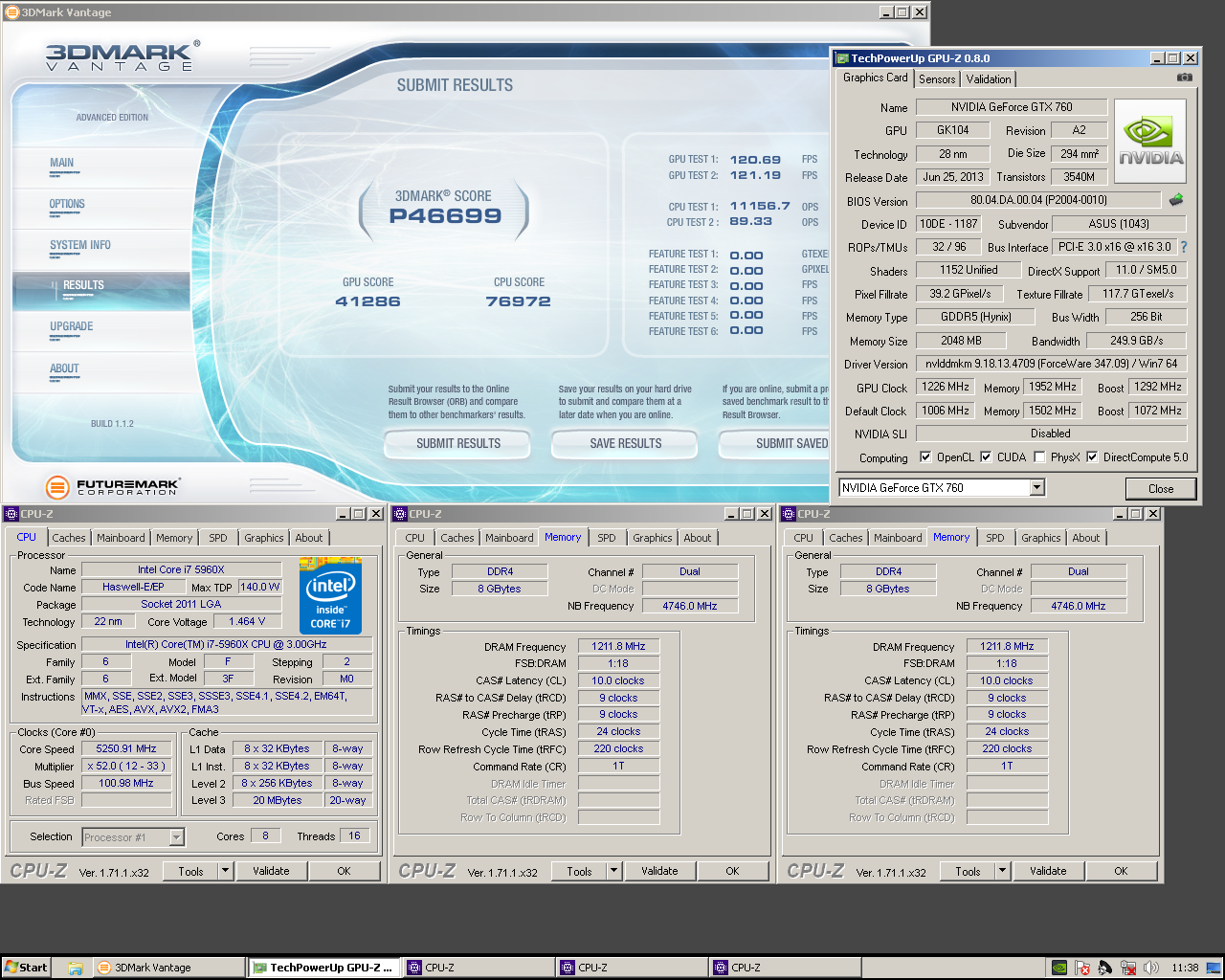Switch to 3DMark Vantage via its taskbar button
Image resolution: width=1225 pixels, height=980 pixels.
pyautogui.click(x=169, y=968)
